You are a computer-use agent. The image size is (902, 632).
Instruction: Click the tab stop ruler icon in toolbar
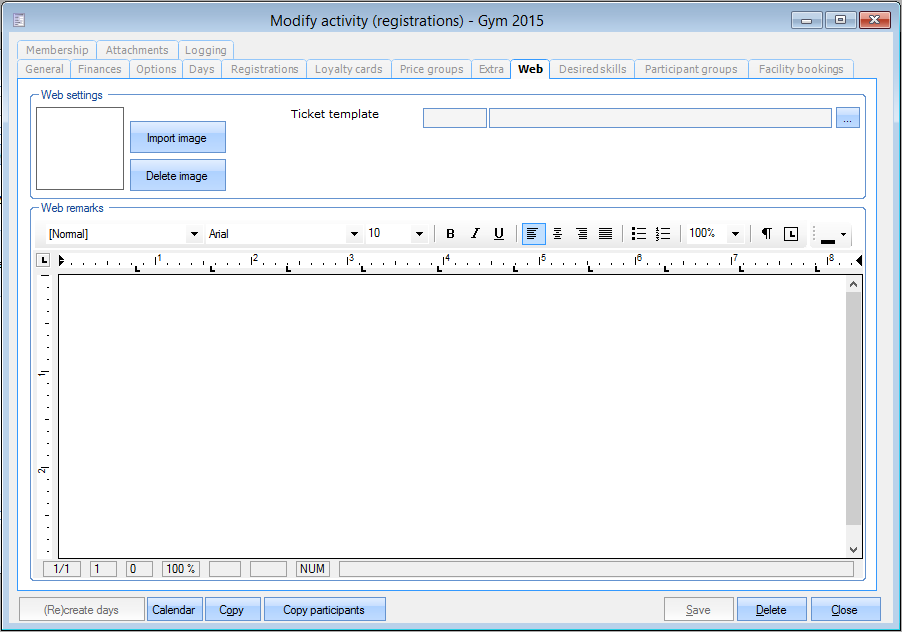pos(791,234)
